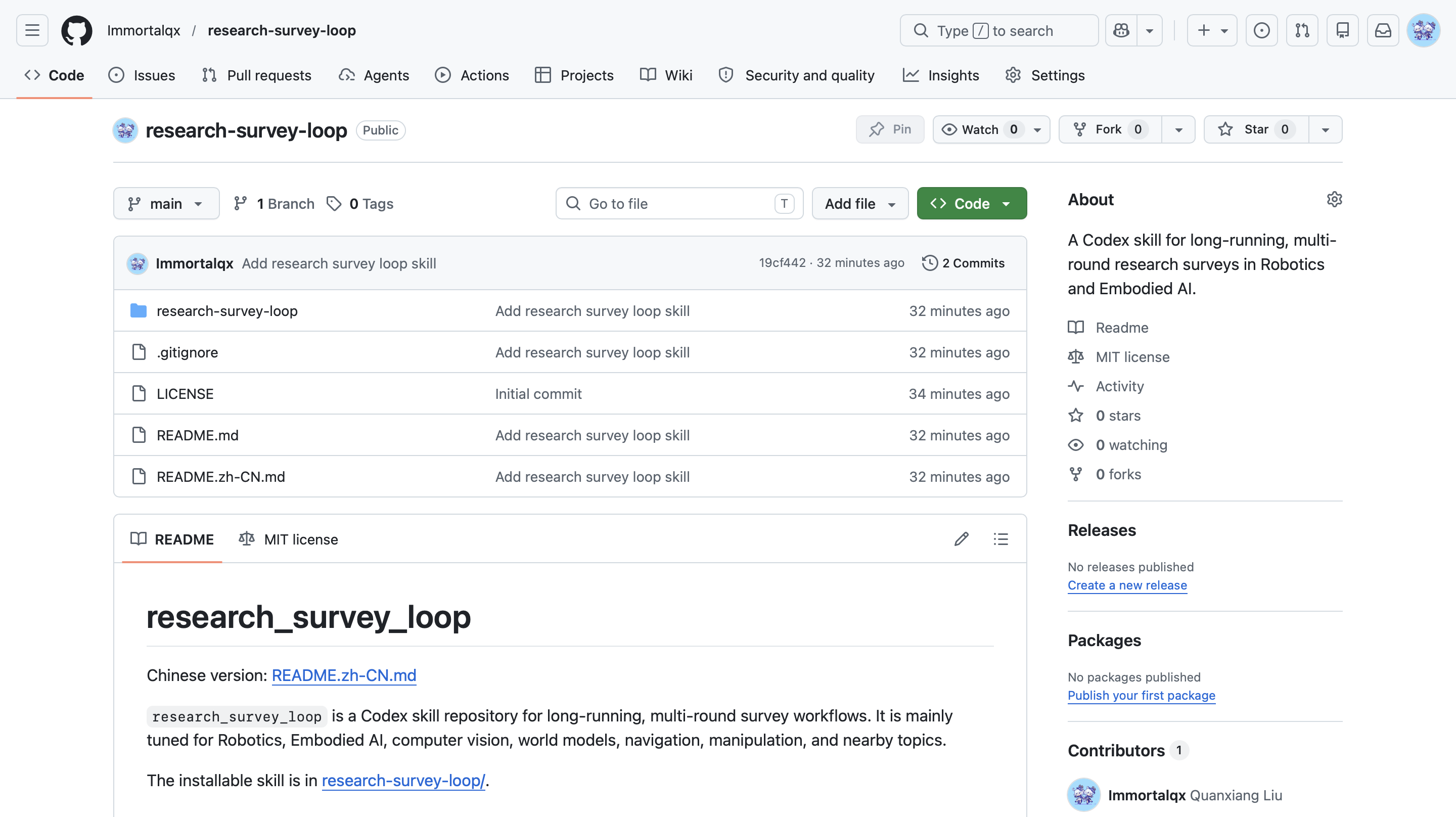Open the main branch dropdown
The image size is (1456, 817).
166,204
